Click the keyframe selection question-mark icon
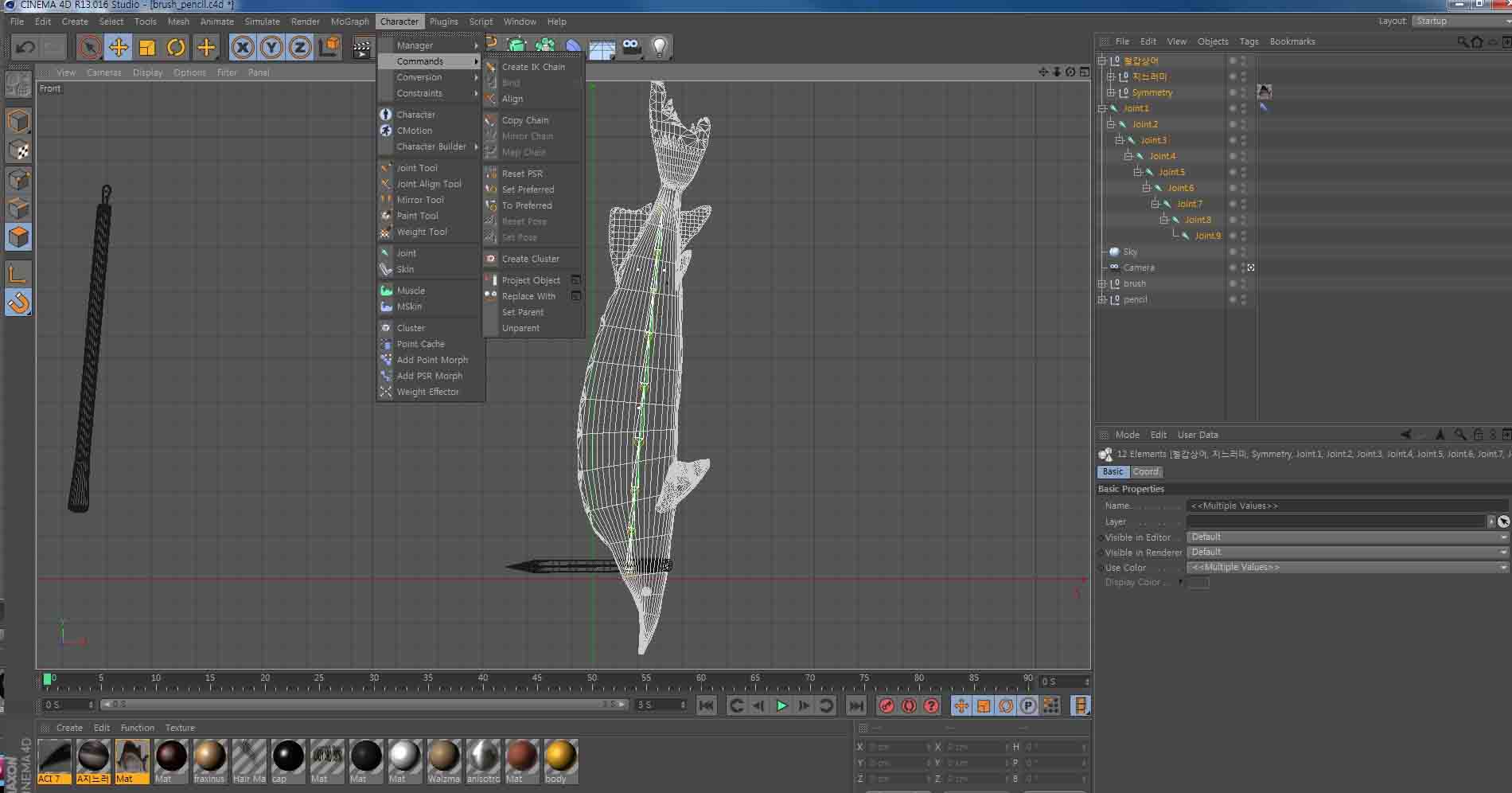 point(931,705)
